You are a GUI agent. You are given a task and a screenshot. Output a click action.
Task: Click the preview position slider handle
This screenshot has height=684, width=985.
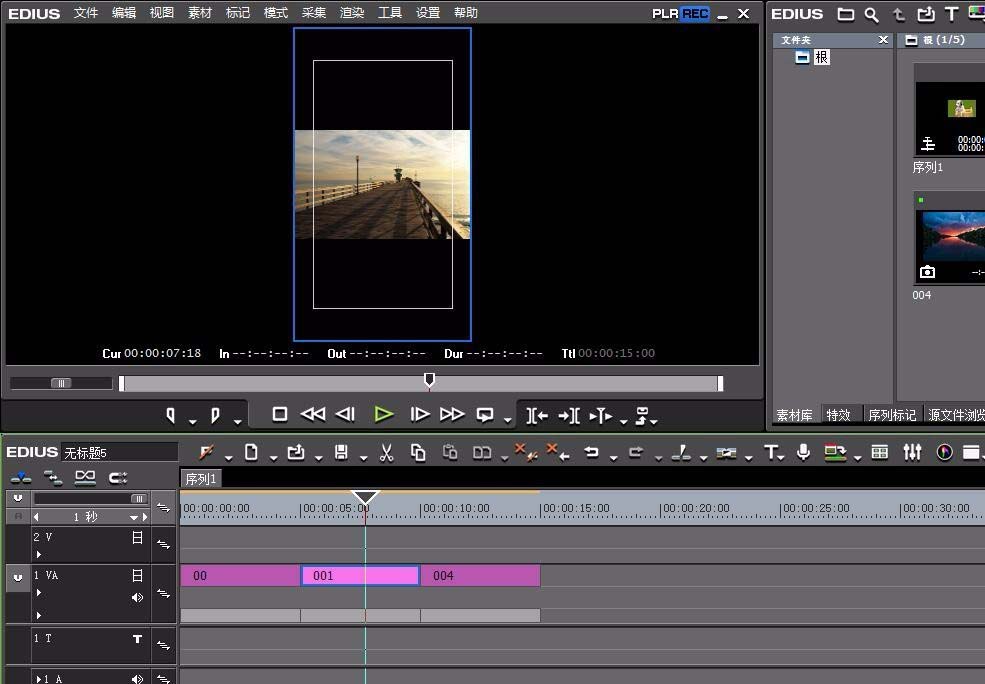tap(429, 380)
